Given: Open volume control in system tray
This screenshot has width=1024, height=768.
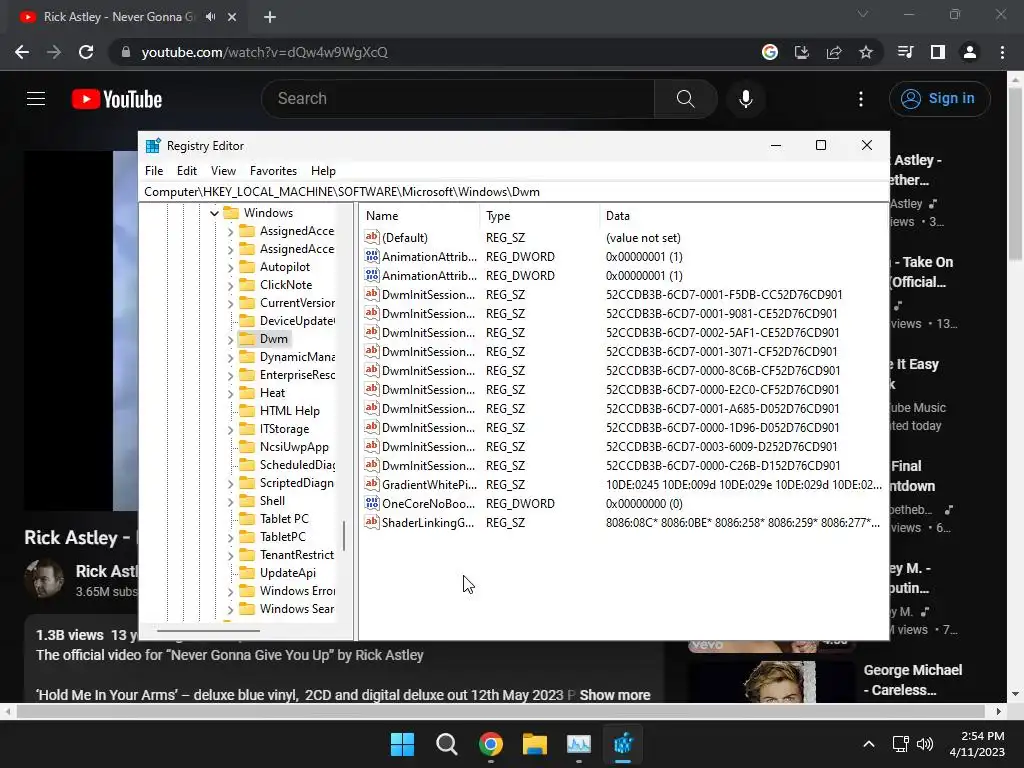Looking at the screenshot, I should tap(925, 744).
